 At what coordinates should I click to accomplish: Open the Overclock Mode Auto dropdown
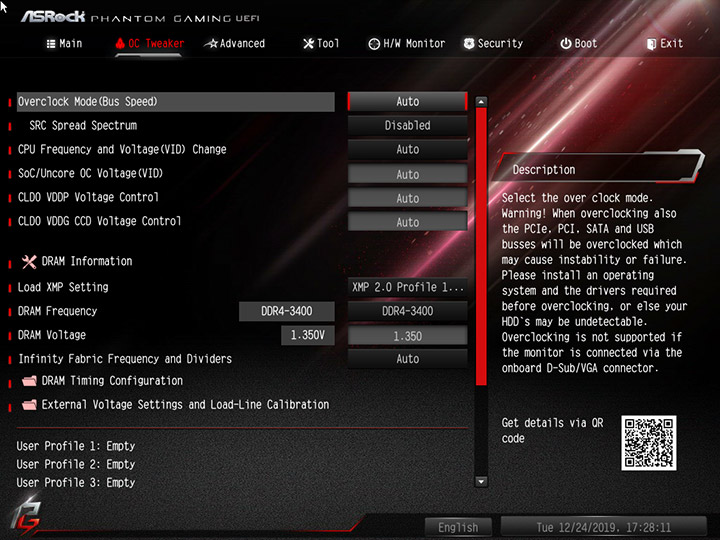407,101
